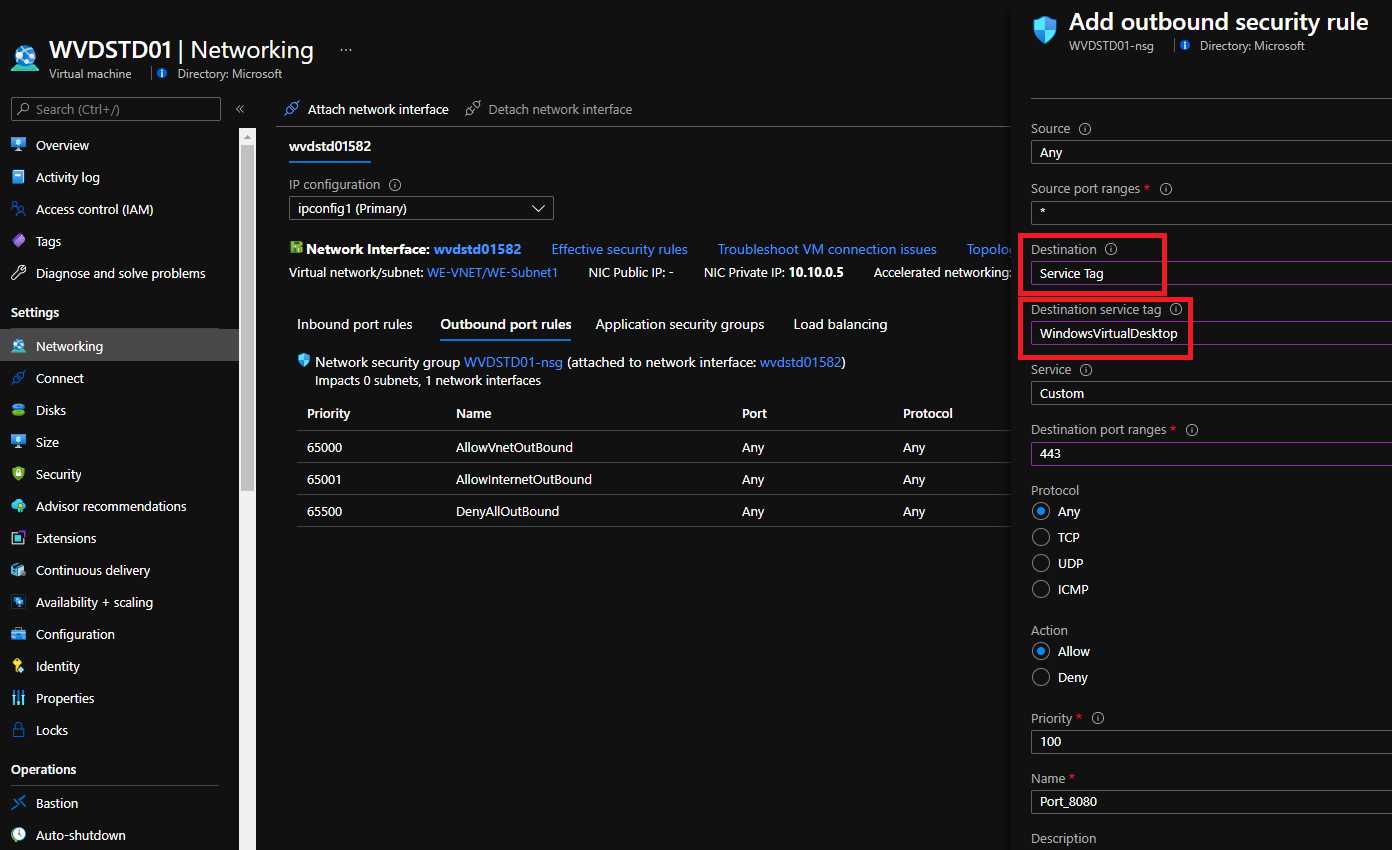Select the TCP protocol radio button
Image resolution: width=1392 pixels, height=850 pixels.
(1040, 537)
